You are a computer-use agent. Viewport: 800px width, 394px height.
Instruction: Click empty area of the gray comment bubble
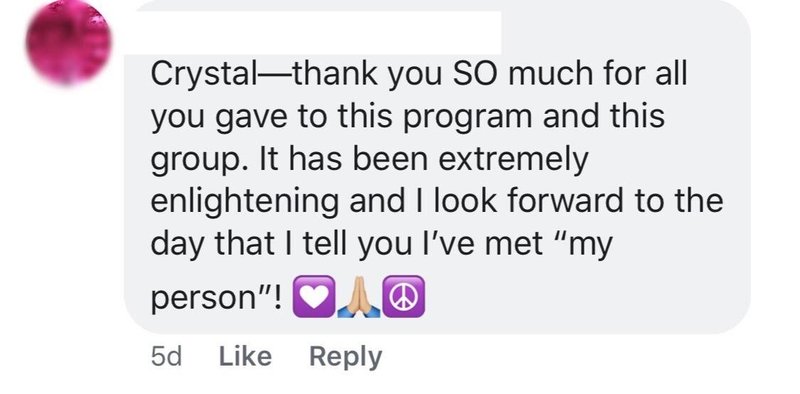(587, 296)
